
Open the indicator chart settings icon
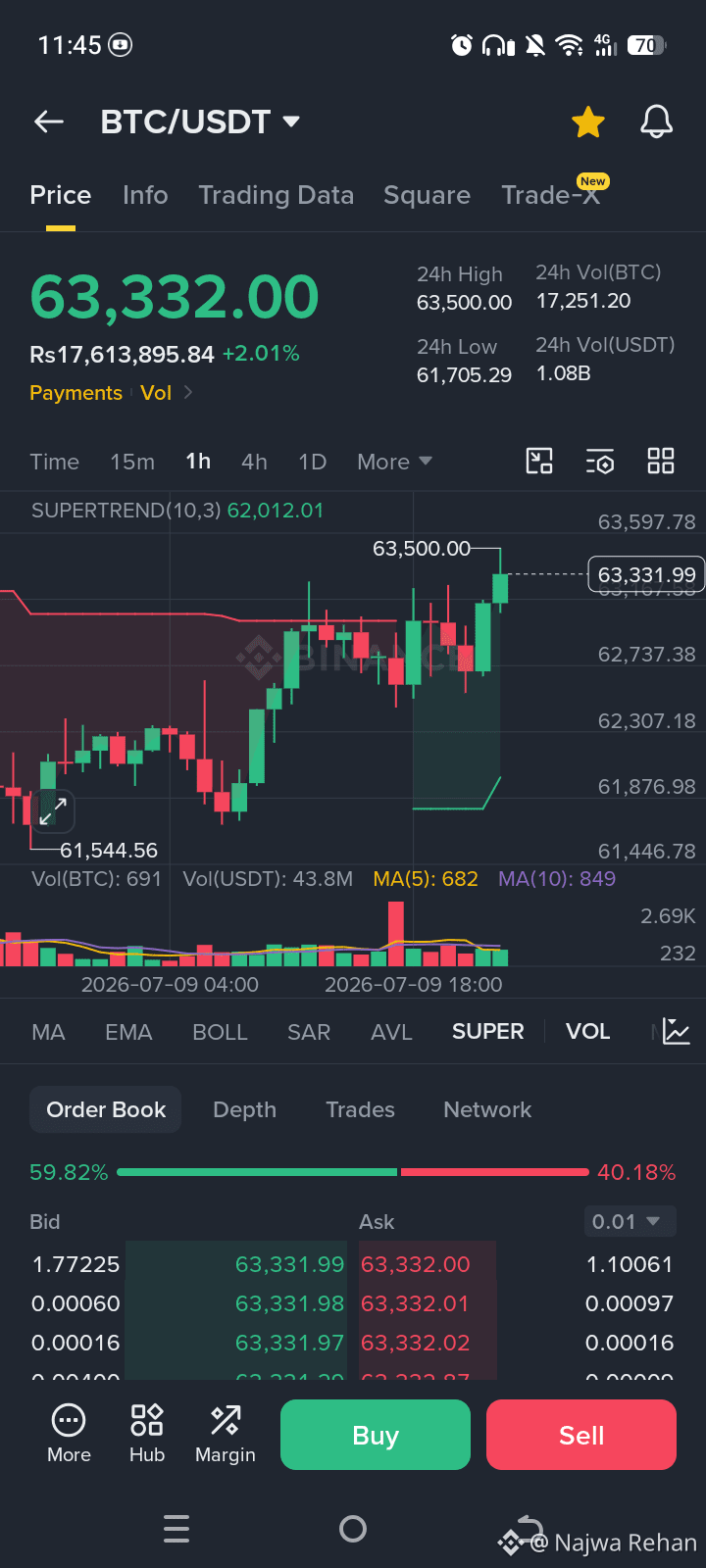pyautogui.click(x=677, y=1031)
